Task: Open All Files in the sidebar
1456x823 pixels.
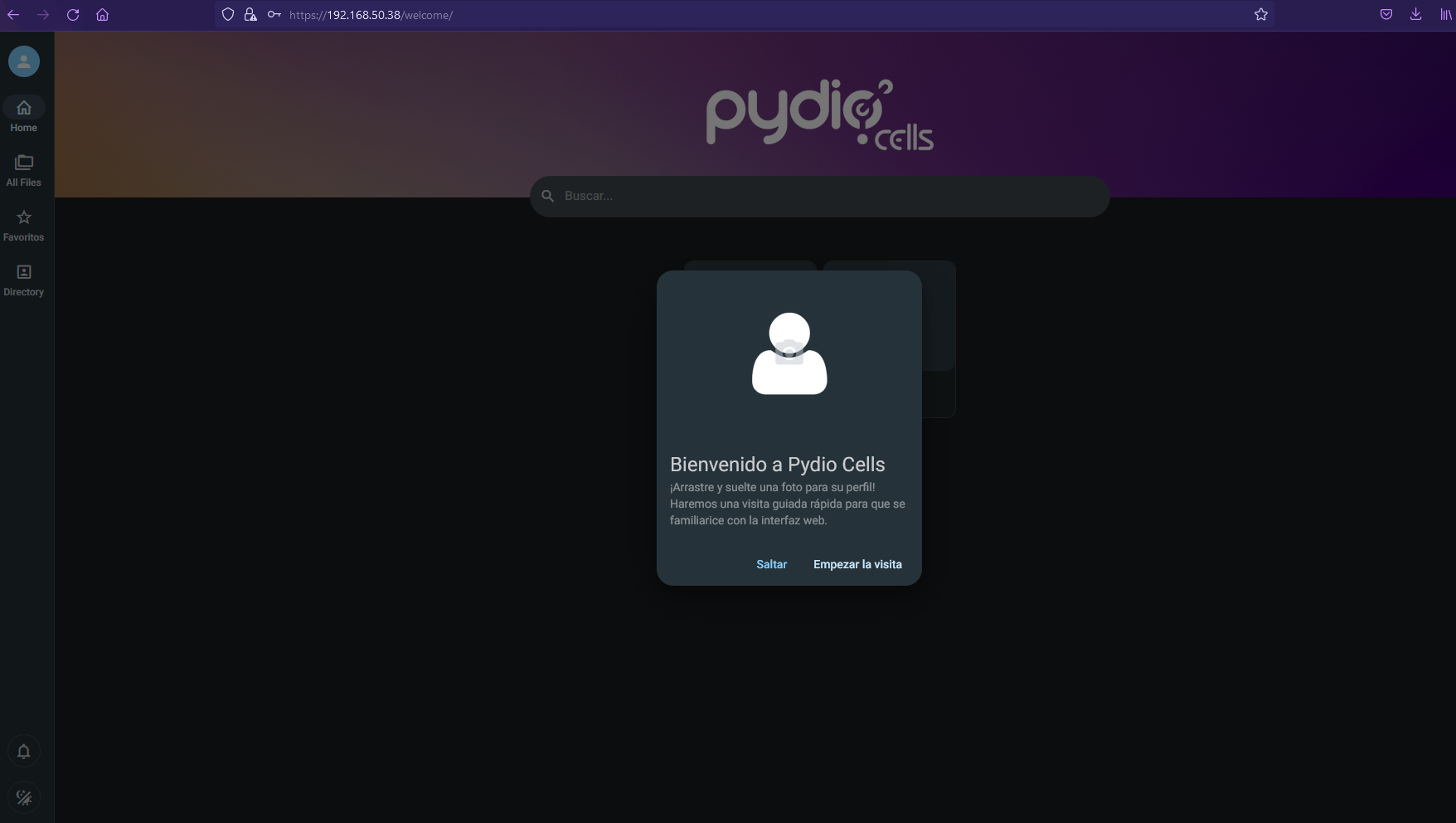Action: pos(24,170)
